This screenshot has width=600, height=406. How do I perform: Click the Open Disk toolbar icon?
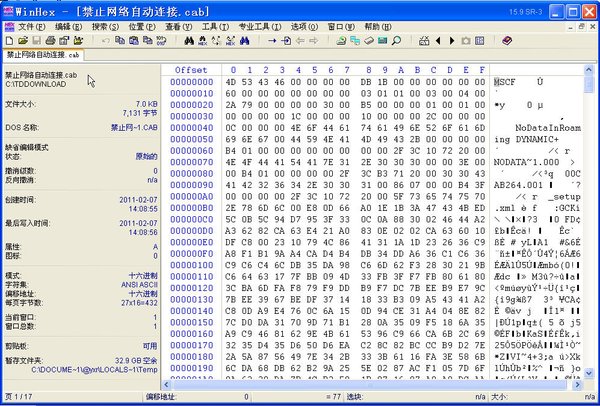pyautogui.click(x=341, y=41)
